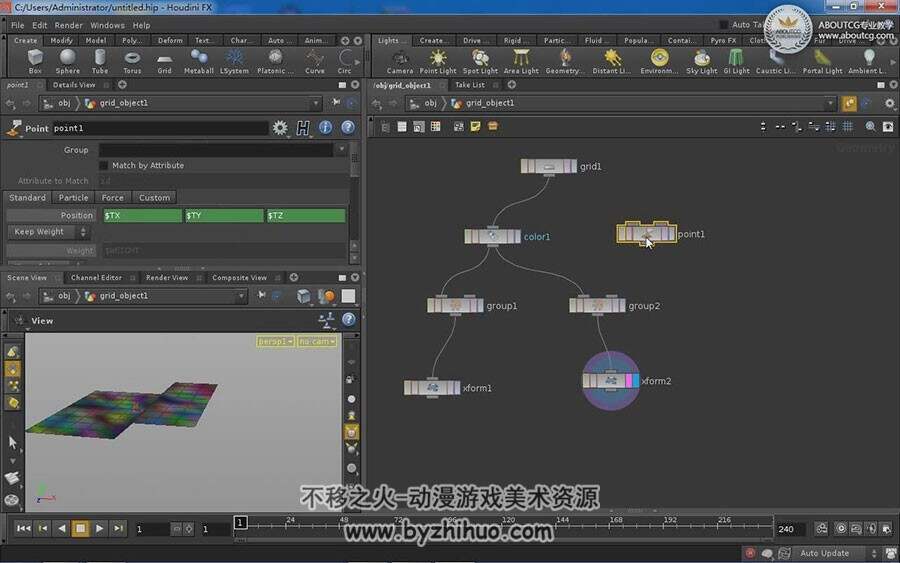
Task: Open the Take List tab
Action: point(470,85)
